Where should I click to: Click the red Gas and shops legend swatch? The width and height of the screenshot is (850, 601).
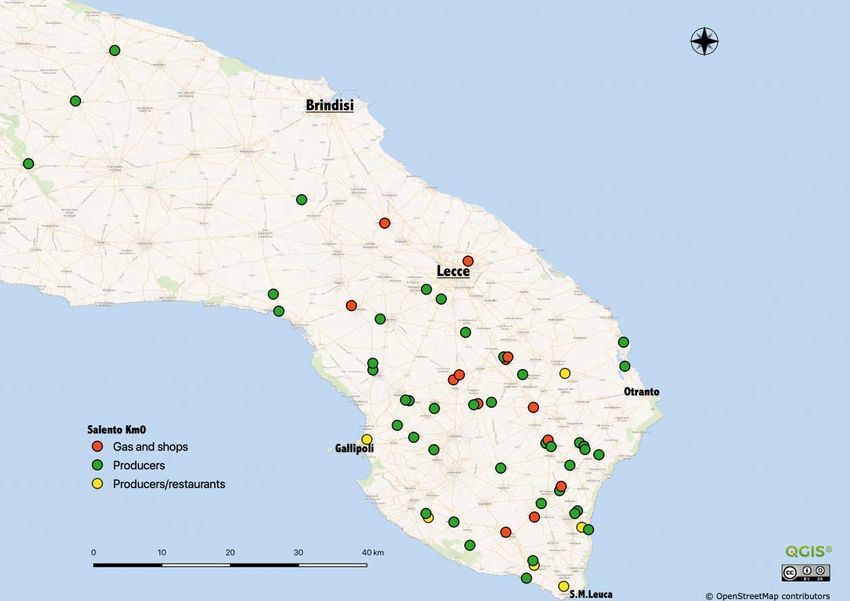tap(98, 447)
